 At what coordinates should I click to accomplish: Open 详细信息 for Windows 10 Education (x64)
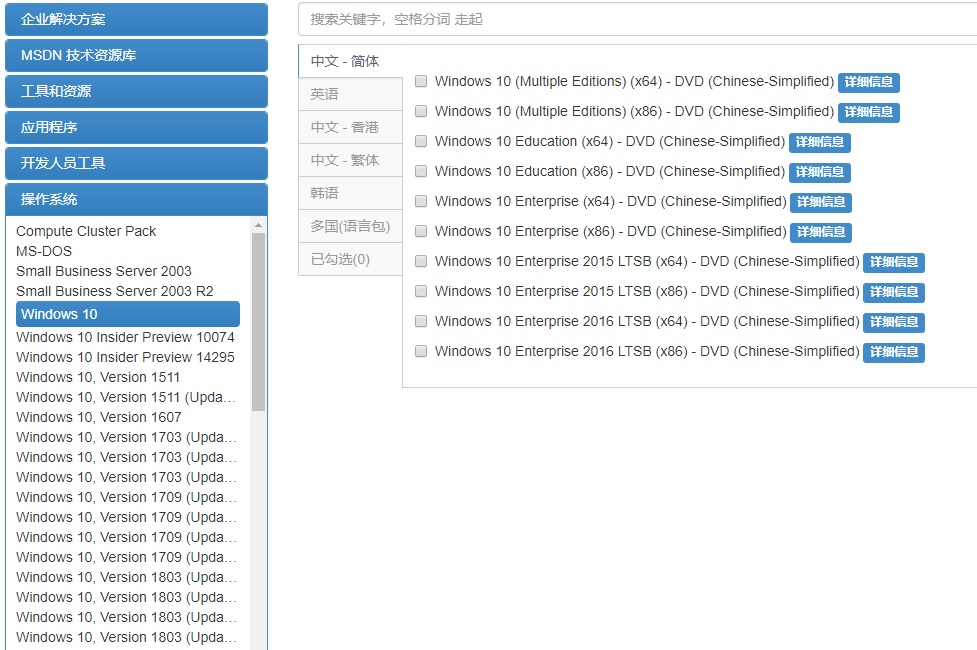pos(819,141)
